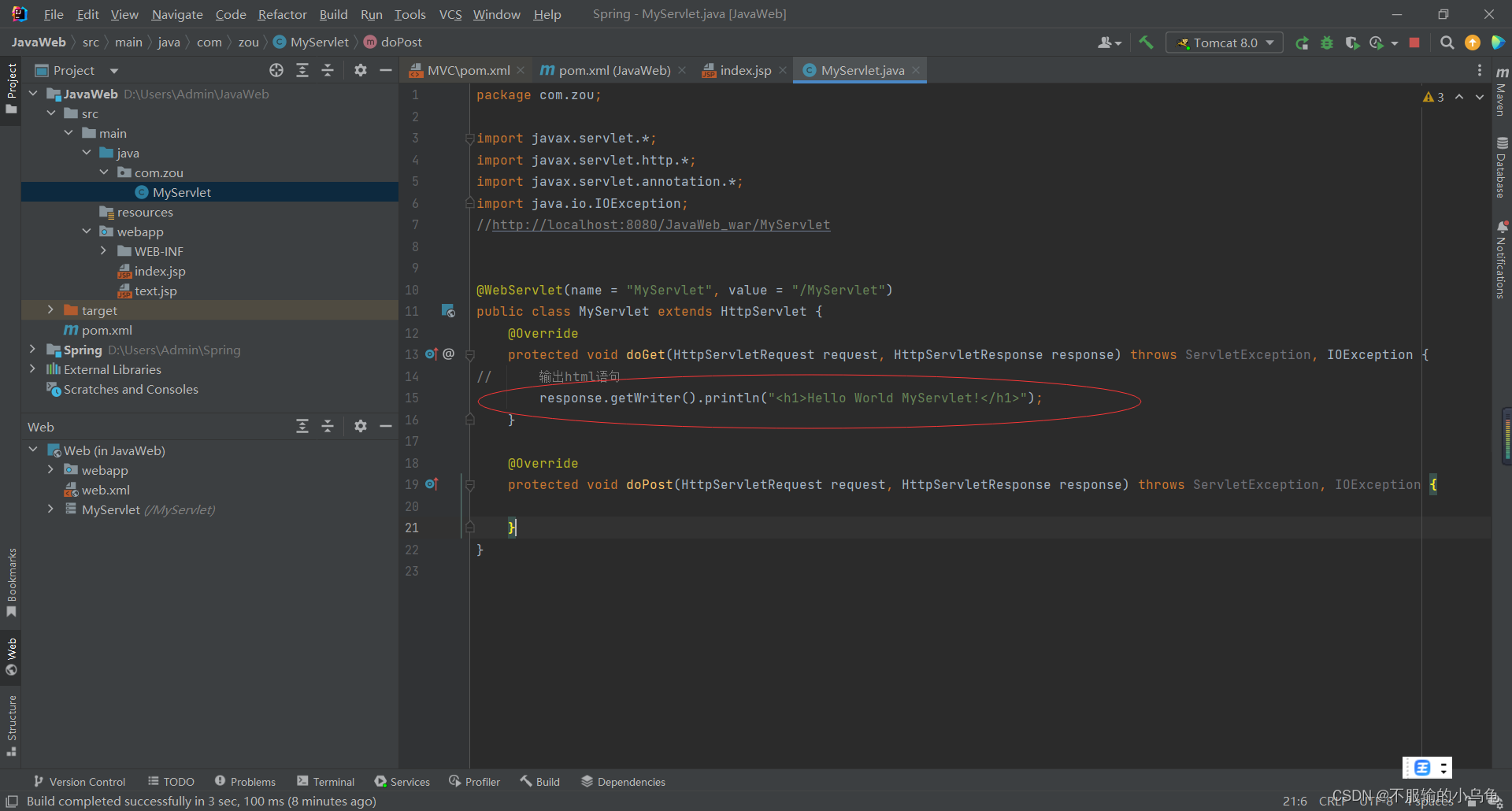The width and height of the screenshot is (1512, 811).
Task: Open Version Control tool window
Action: pos(79,781)
